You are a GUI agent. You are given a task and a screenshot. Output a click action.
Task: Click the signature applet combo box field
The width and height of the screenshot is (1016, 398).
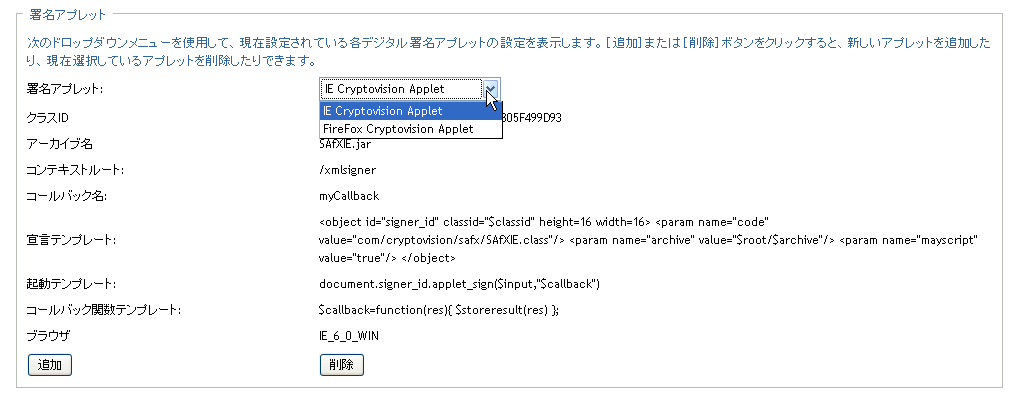coord(410,89)
